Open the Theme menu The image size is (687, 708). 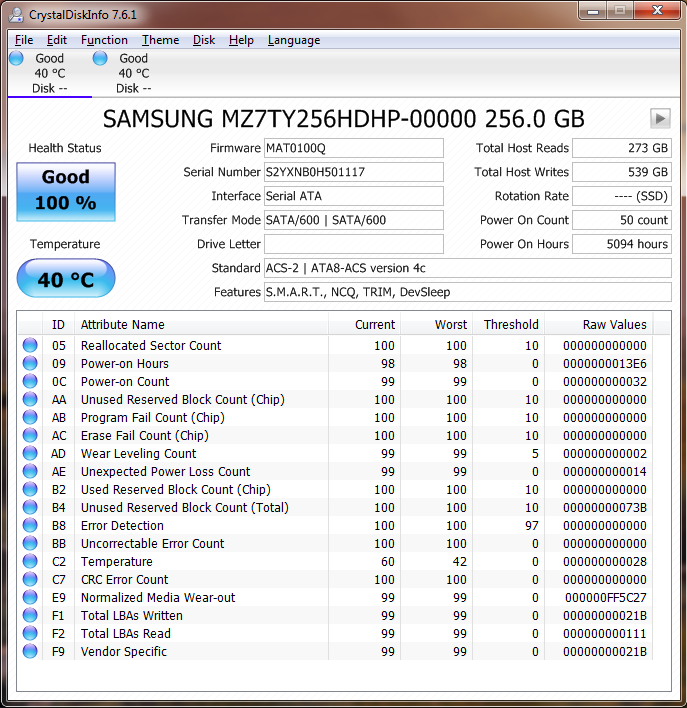[160, 40]
